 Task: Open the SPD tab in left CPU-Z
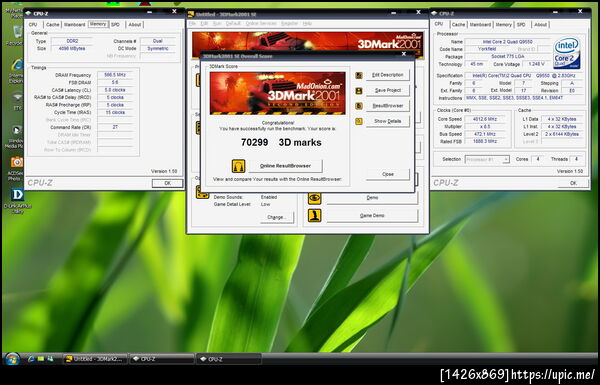tap(115, 24)
